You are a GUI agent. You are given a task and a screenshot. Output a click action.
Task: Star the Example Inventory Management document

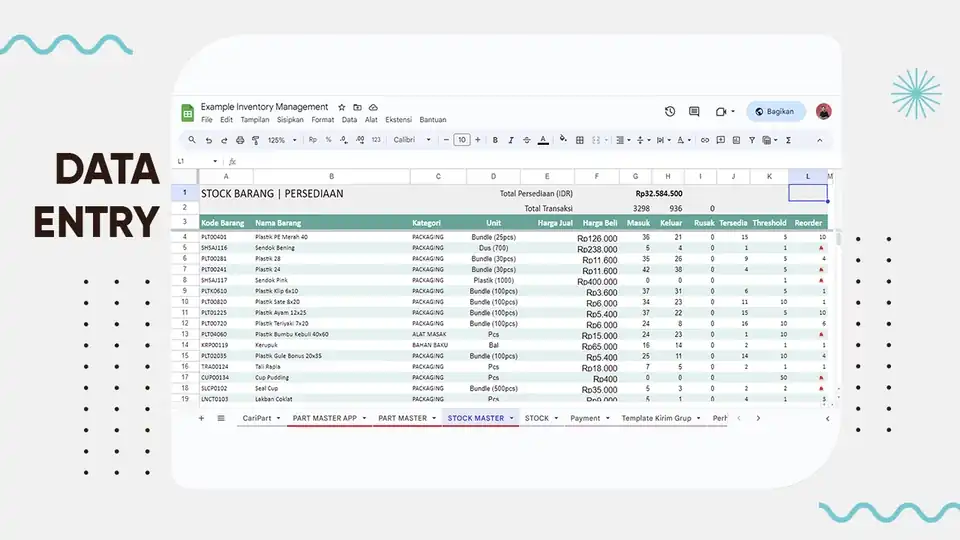point(342,107)
